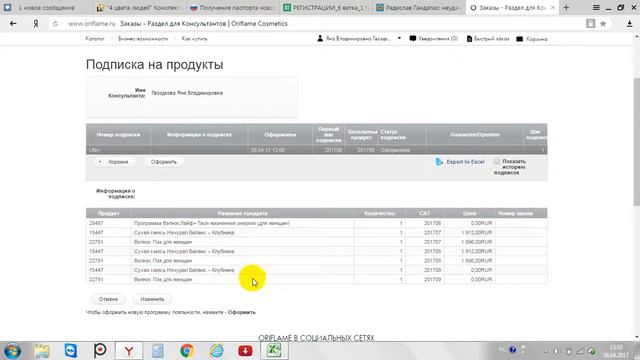This screenshot has height=360, width=640.
Task: Click the bold 'Оформить' link in the footer note
Action: coord(242,312)
